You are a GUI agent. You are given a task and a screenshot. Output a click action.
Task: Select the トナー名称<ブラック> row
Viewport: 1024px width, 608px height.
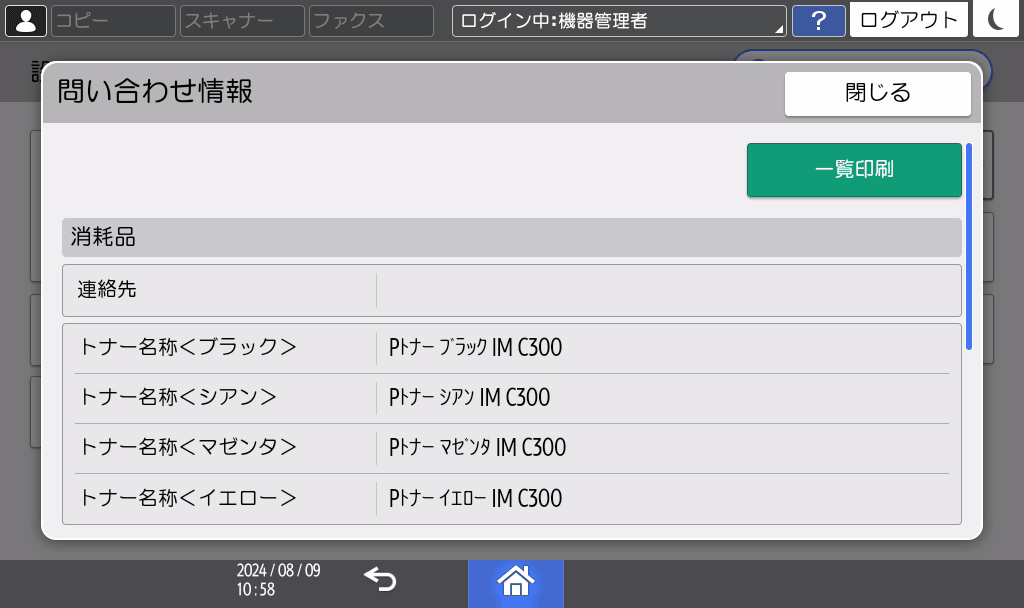click(x=511, y=348)
